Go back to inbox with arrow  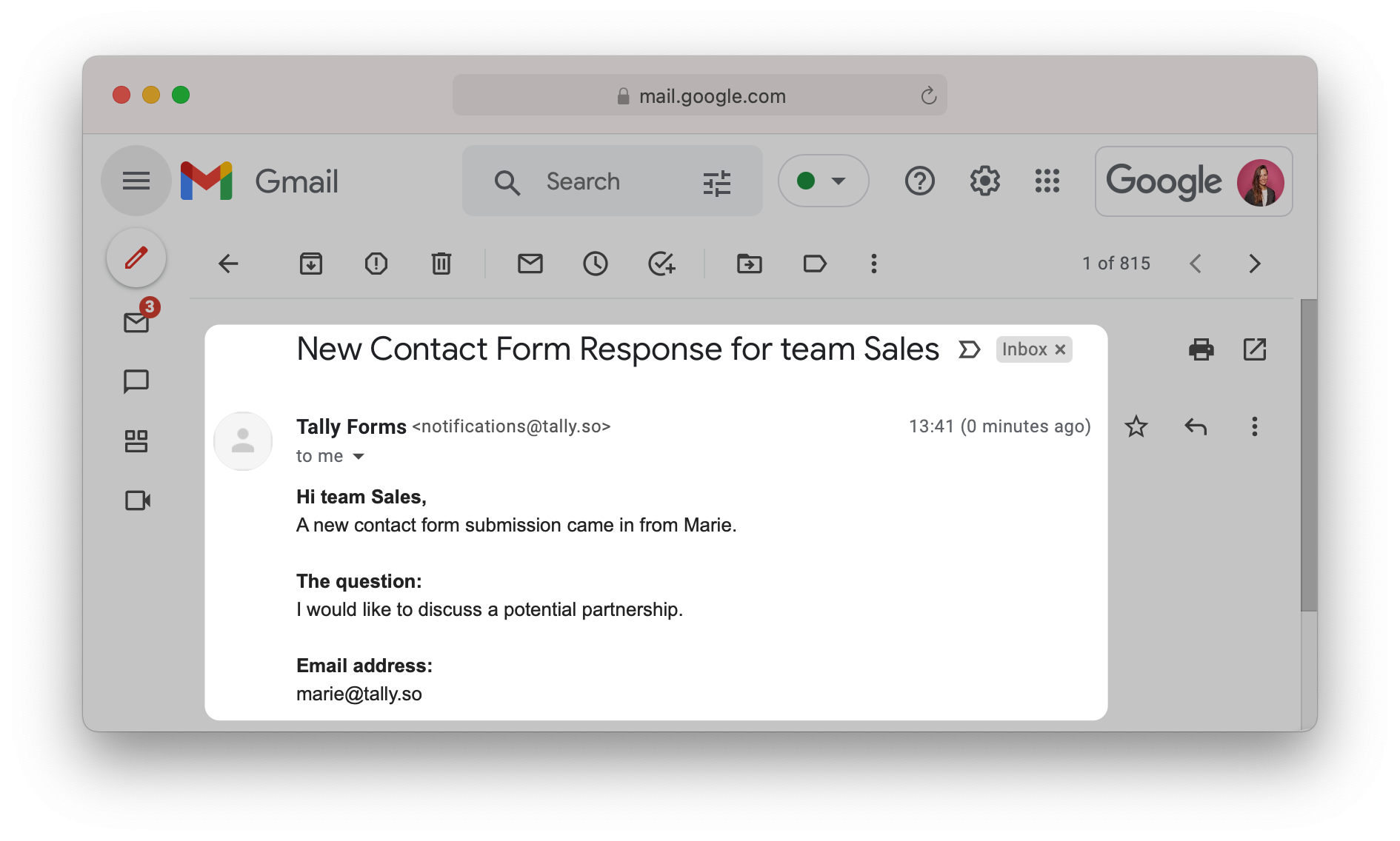tap(228, 264)
